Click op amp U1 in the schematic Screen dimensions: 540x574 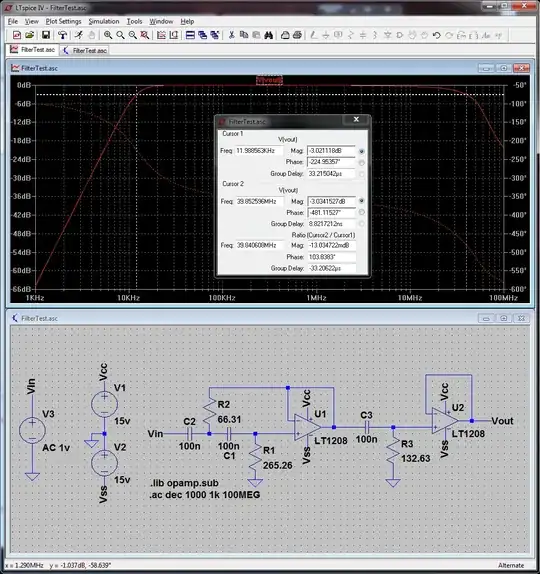pos(307,427)
